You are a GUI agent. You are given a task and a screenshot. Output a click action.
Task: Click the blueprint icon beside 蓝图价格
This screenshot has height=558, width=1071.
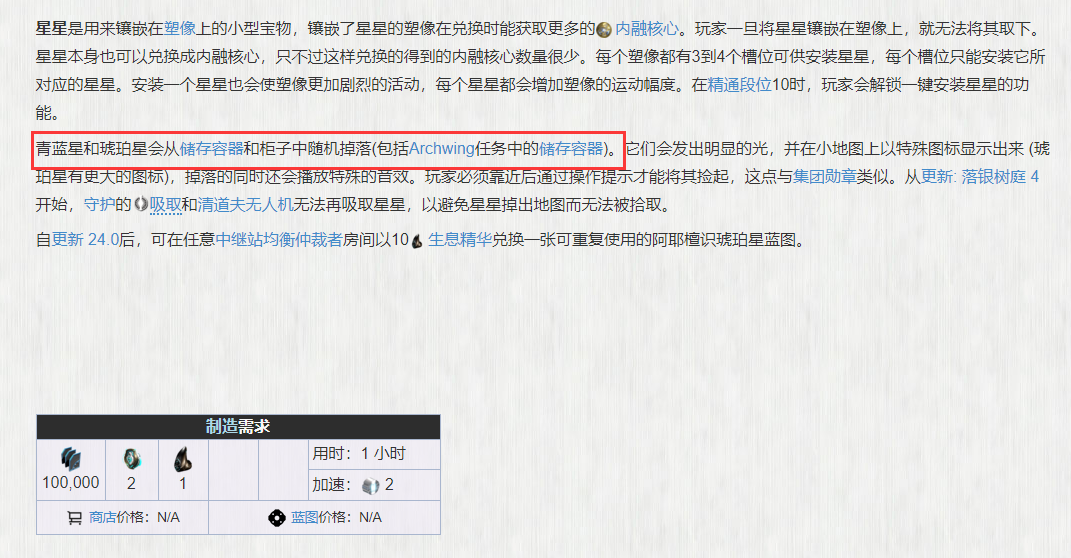277,518
